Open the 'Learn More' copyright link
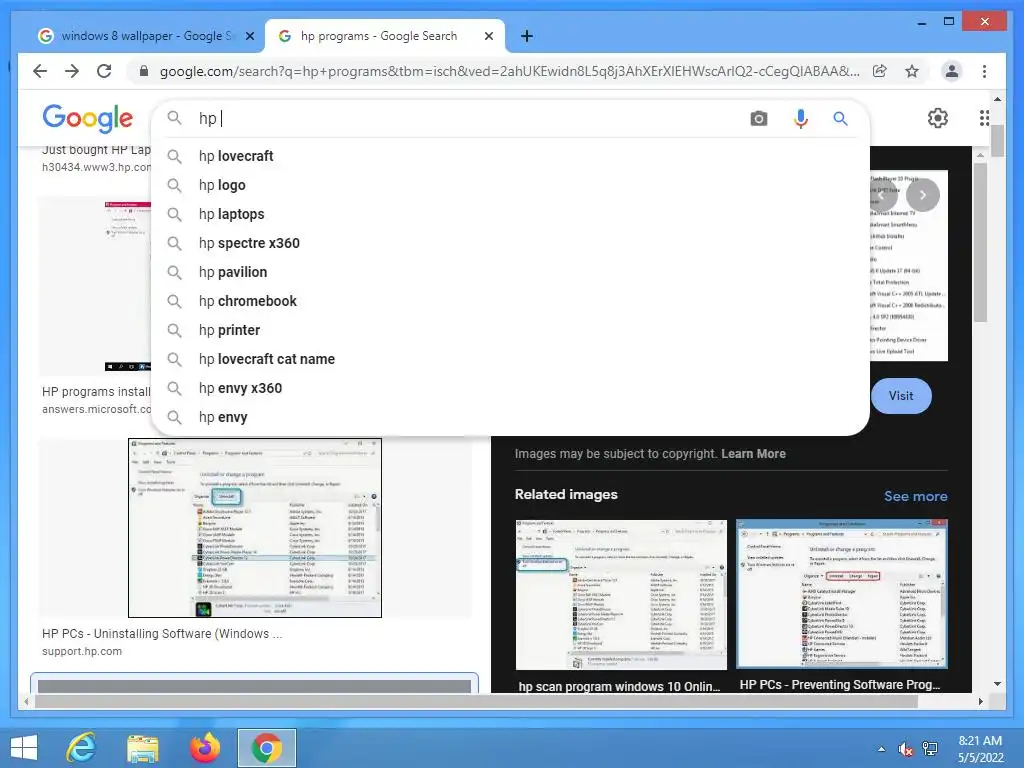The height and width of the screenshot is (768, 1024). (753, 454)
